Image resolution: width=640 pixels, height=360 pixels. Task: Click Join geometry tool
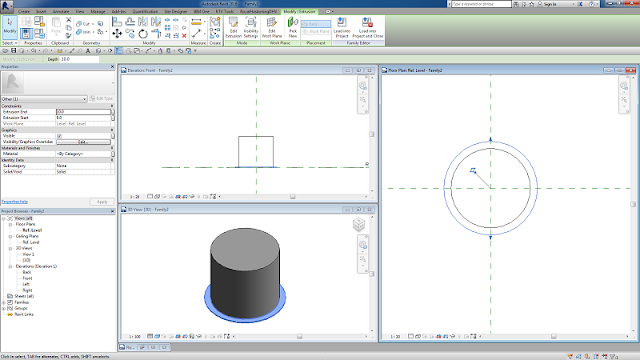[x=83, y=32]
